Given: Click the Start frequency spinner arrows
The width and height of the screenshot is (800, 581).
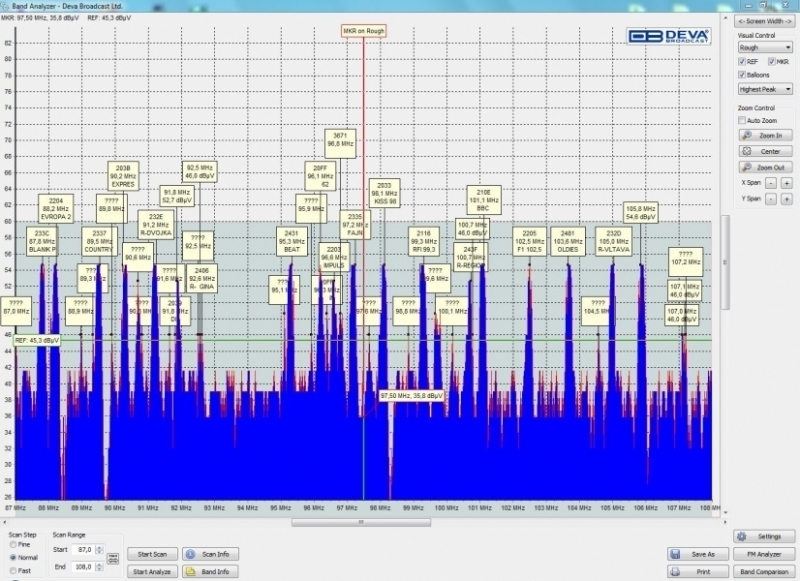Looking at the screenshot, I should coord(99,549).
